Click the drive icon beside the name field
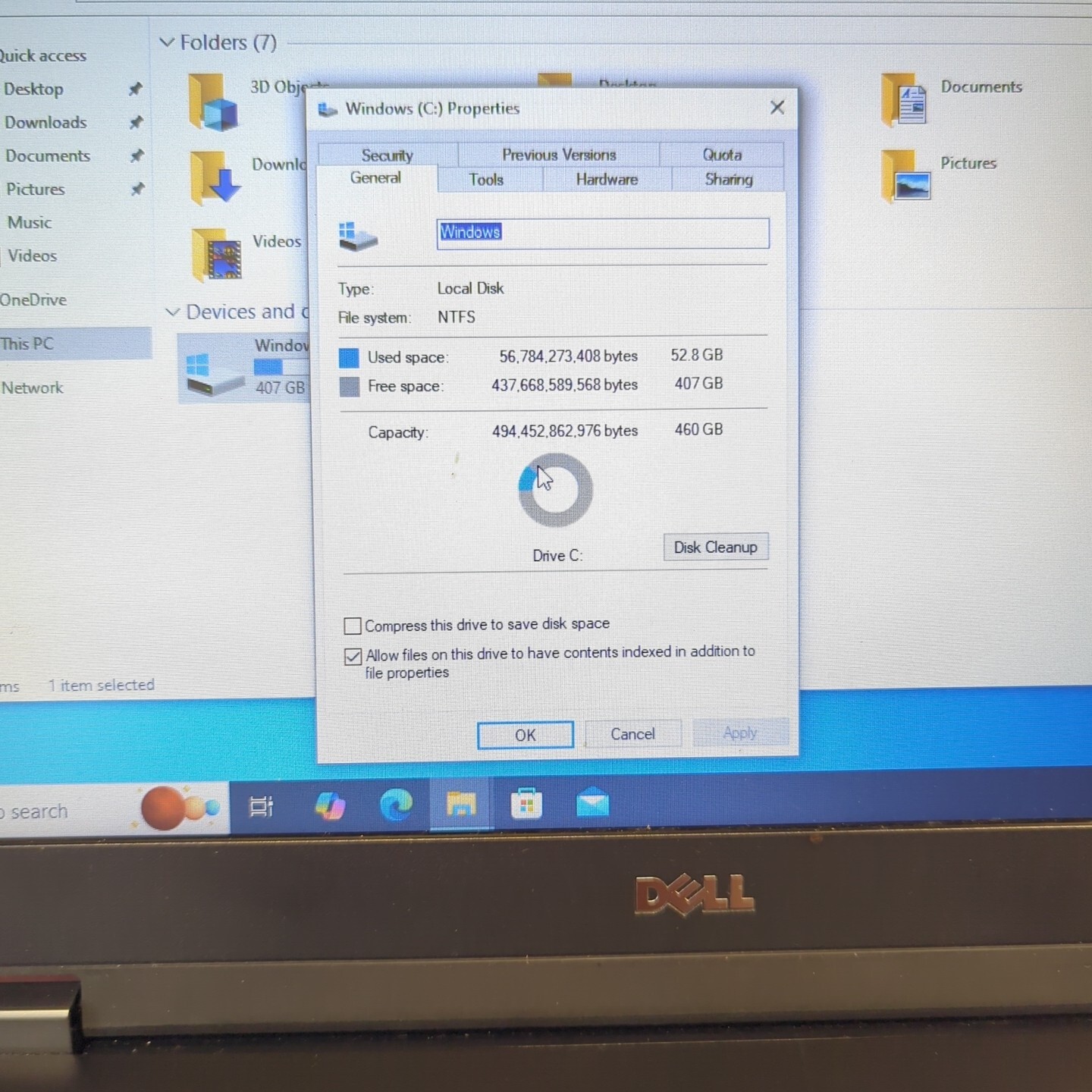Viewport: 1092px width, 1092px height. 357,237
